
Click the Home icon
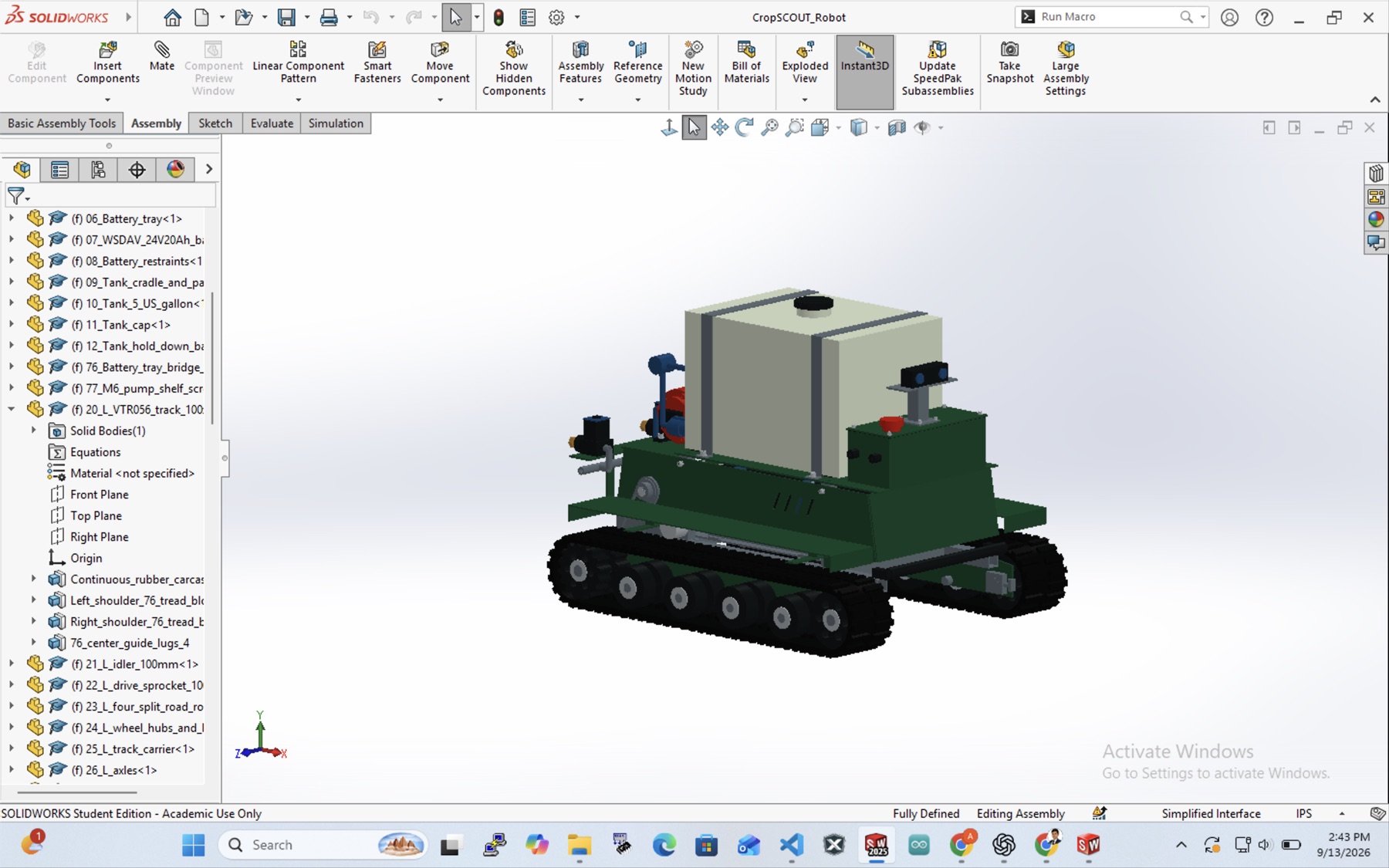click(172, 17)
